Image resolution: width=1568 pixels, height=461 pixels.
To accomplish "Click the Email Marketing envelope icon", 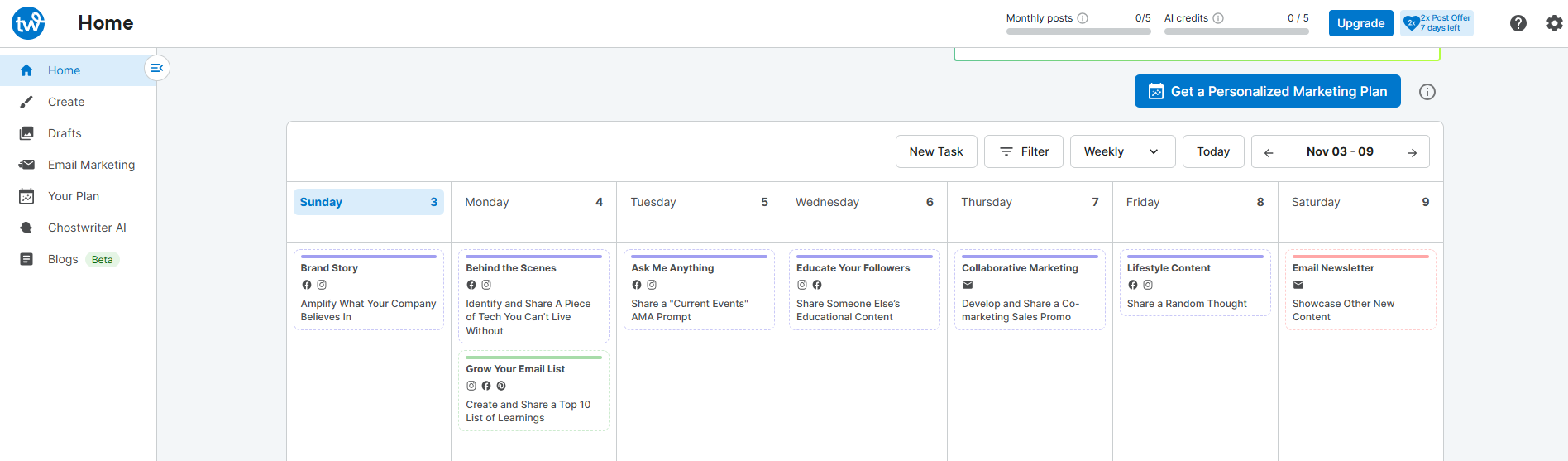I will [26, 165].
